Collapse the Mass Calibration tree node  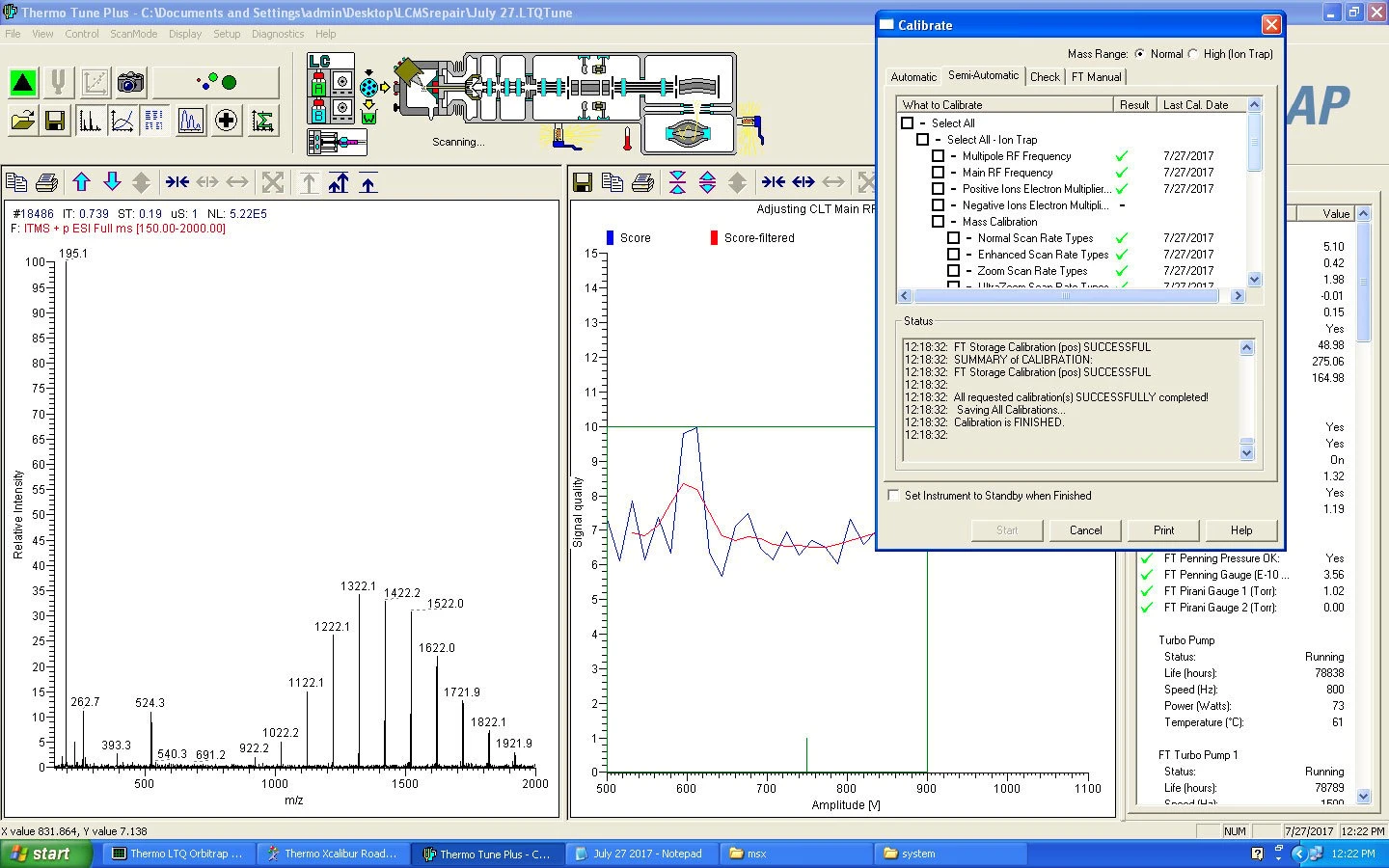tap(953, 222)
